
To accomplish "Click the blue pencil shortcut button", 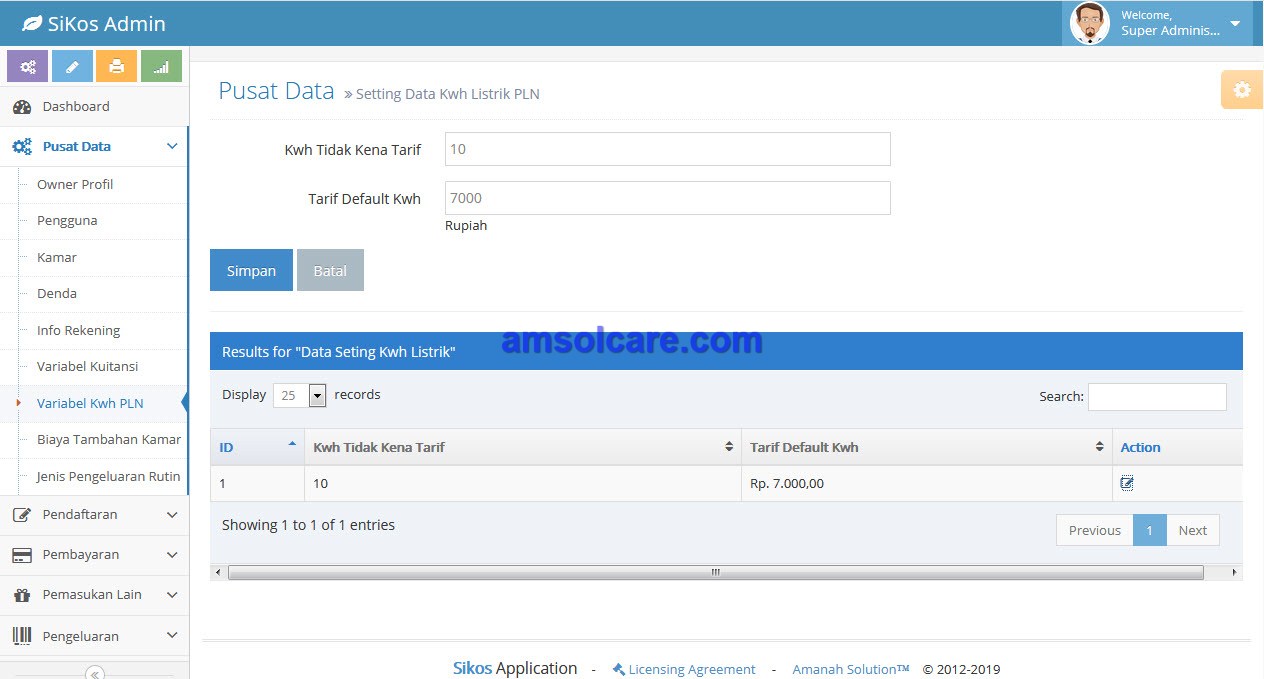I will coord(72,66).
